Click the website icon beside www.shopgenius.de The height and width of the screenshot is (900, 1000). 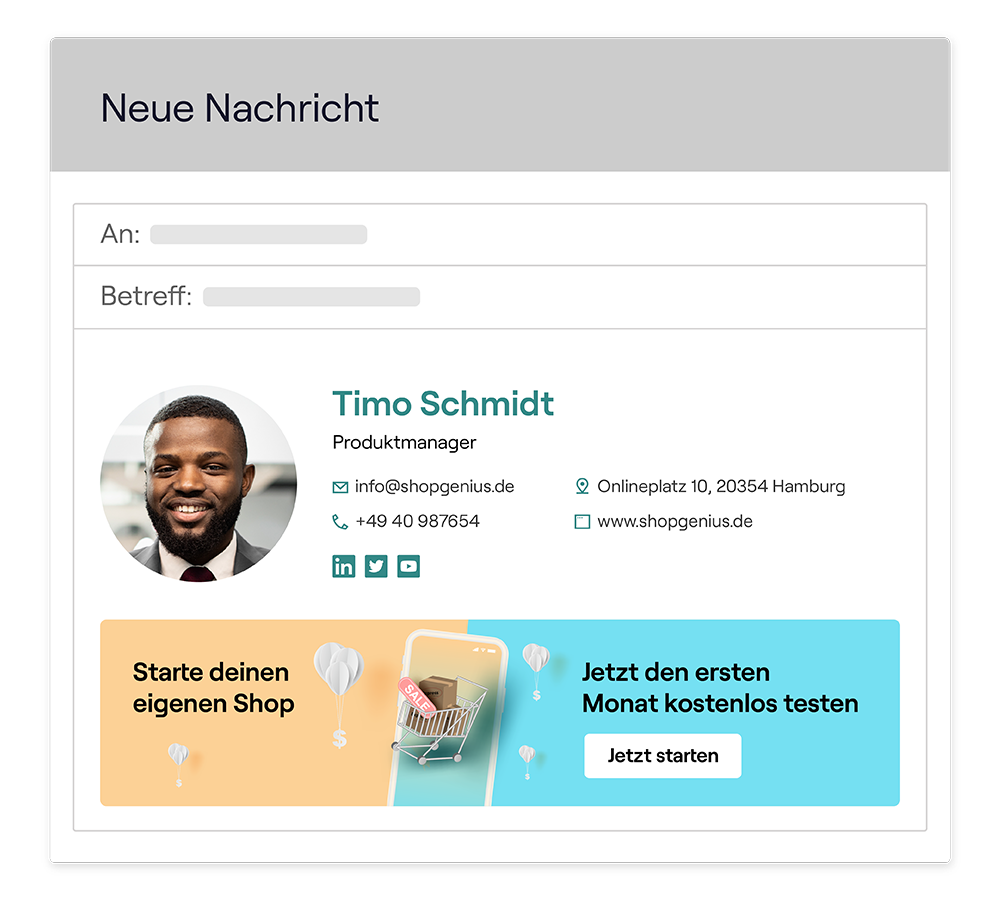(x=582, y=522)
